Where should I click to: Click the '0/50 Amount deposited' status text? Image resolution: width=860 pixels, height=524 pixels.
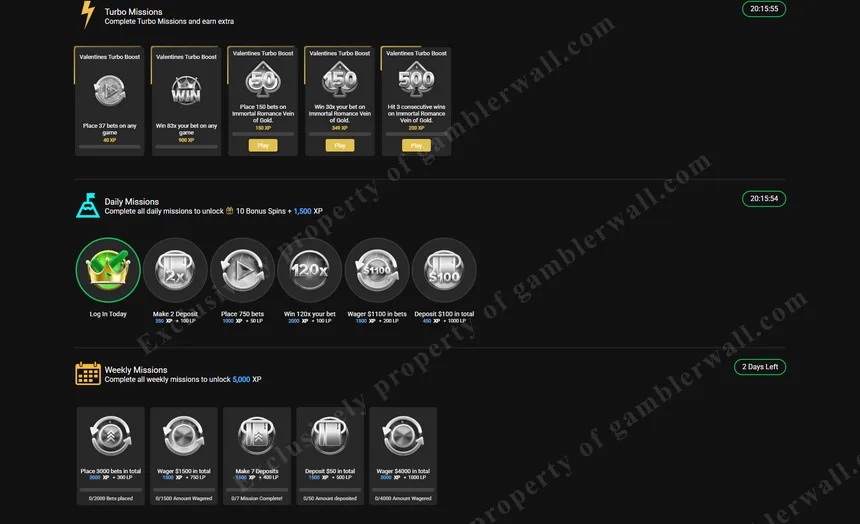pyautogui.click(x=330, y=499)
